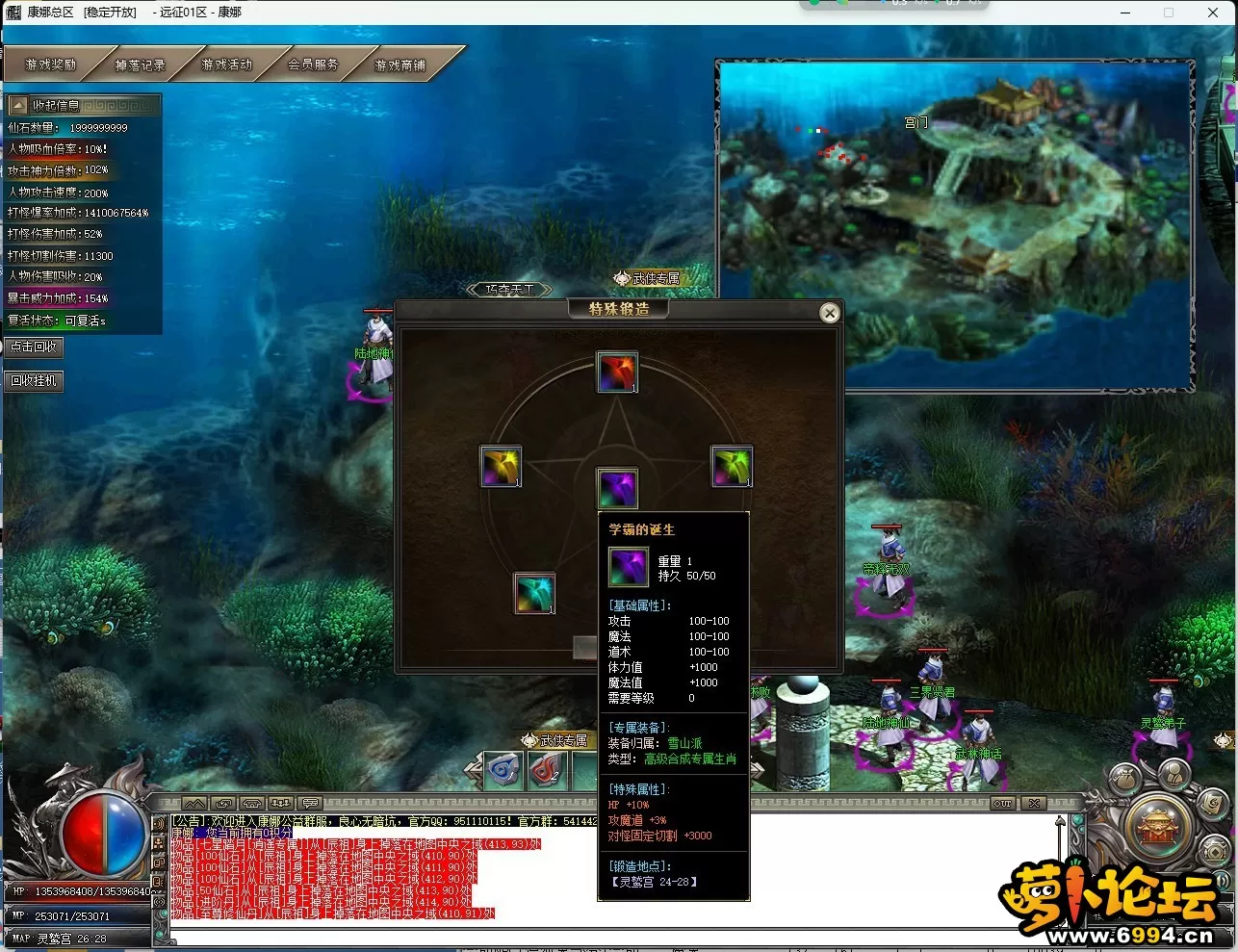Click the third chat toolbar icon

pos(252,803)
